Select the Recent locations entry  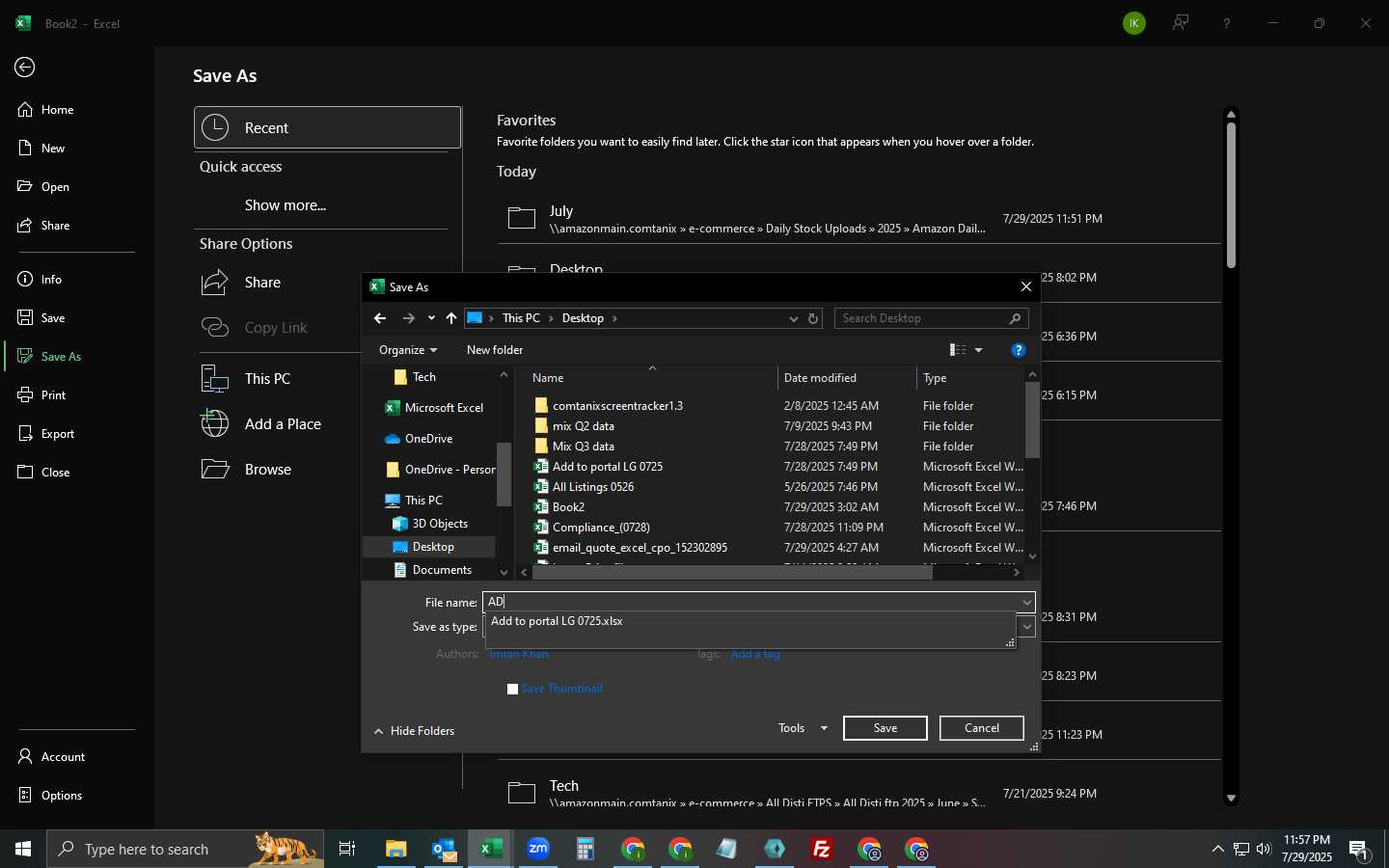(x=327, y=127)
